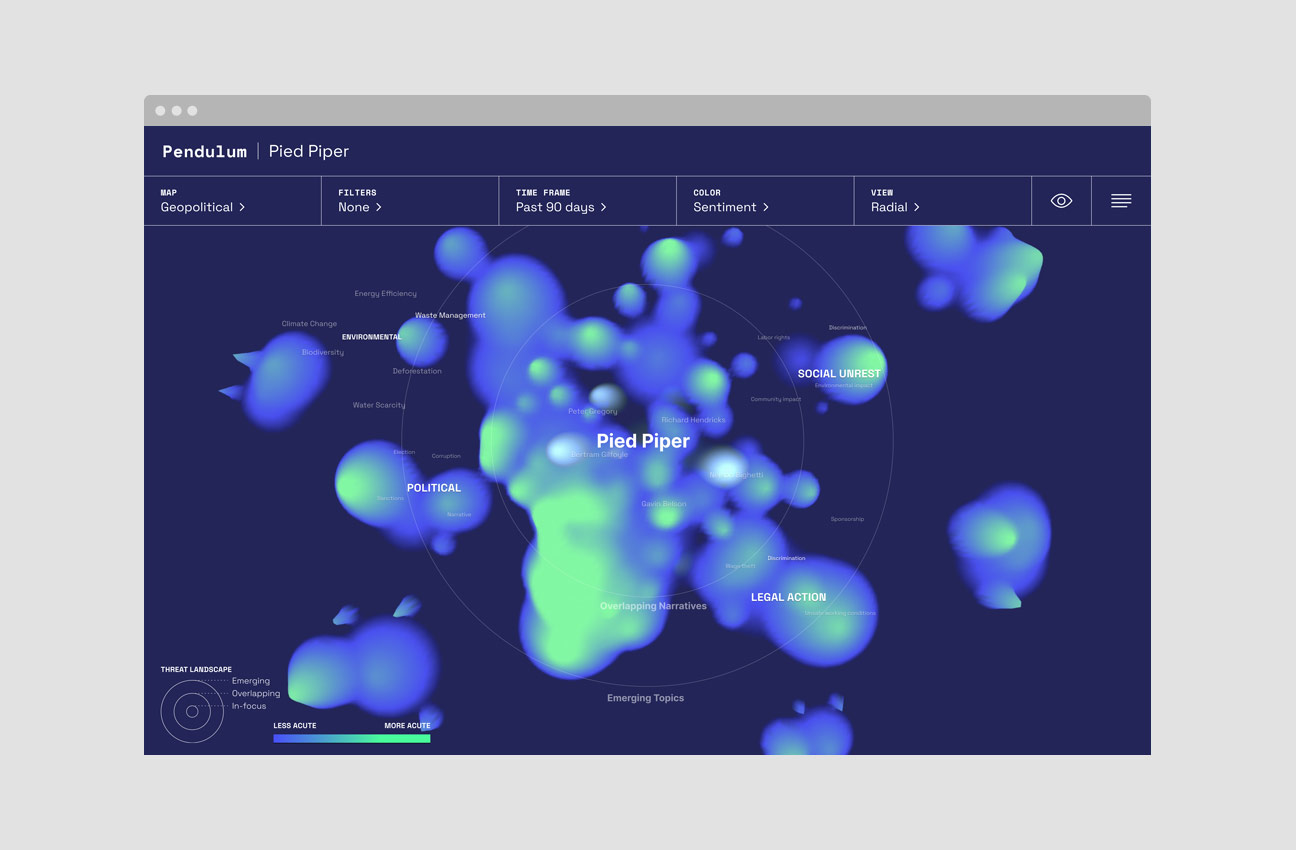Expand the Filters None dropdown

pyautogui.click(x=410, y=201)
